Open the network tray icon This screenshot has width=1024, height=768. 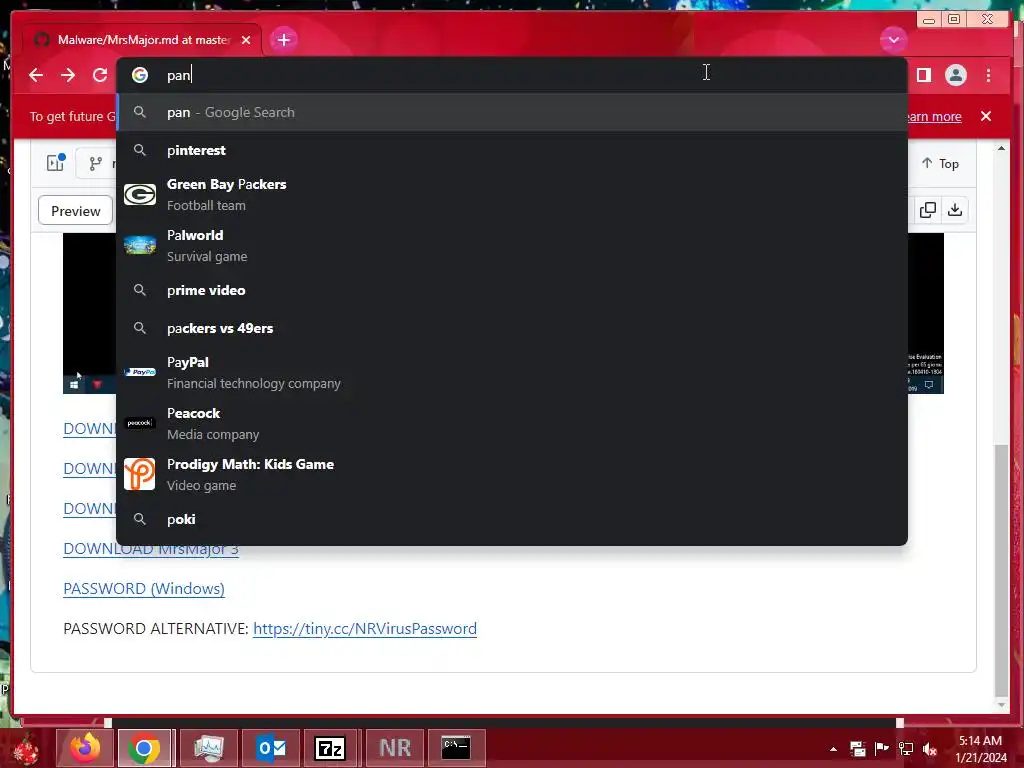[906, 749]
